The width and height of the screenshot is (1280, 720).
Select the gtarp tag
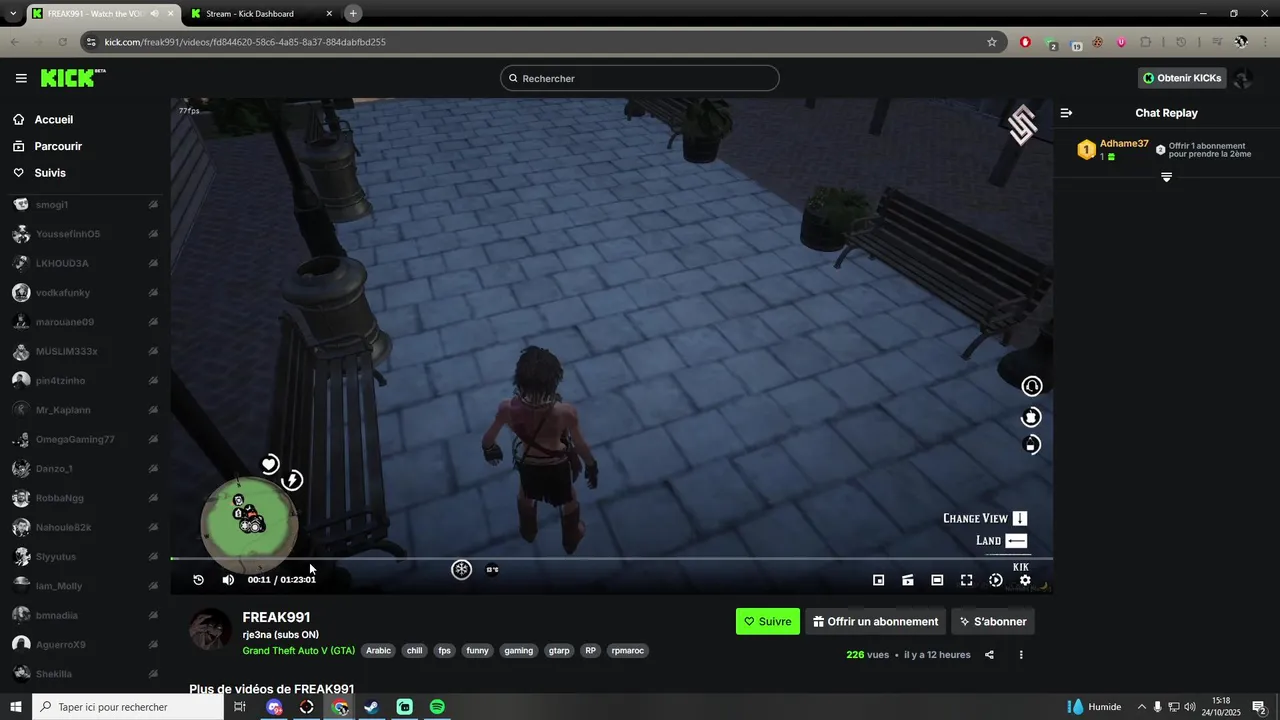pos(559,650)
